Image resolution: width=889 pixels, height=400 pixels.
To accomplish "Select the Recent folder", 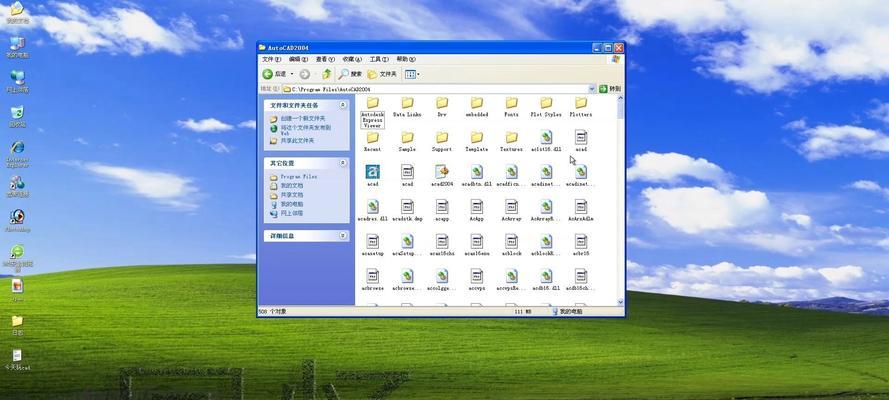I will coord(372,141).
